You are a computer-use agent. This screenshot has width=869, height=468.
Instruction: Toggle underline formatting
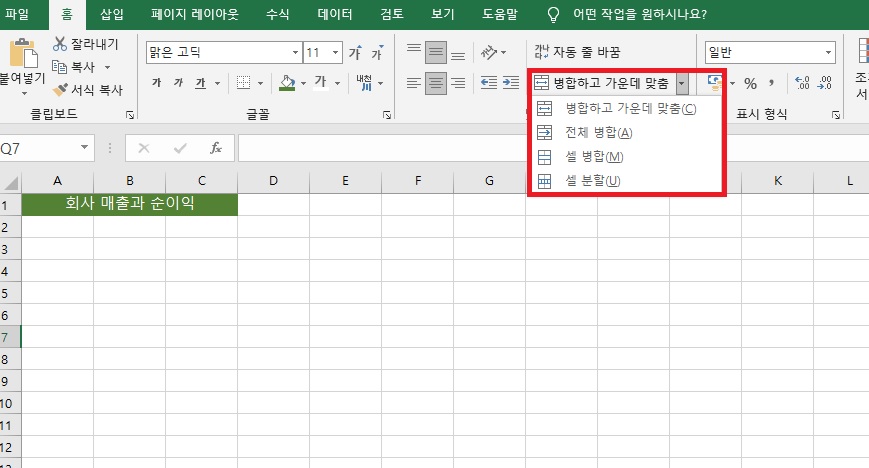(x=200, y=83)
